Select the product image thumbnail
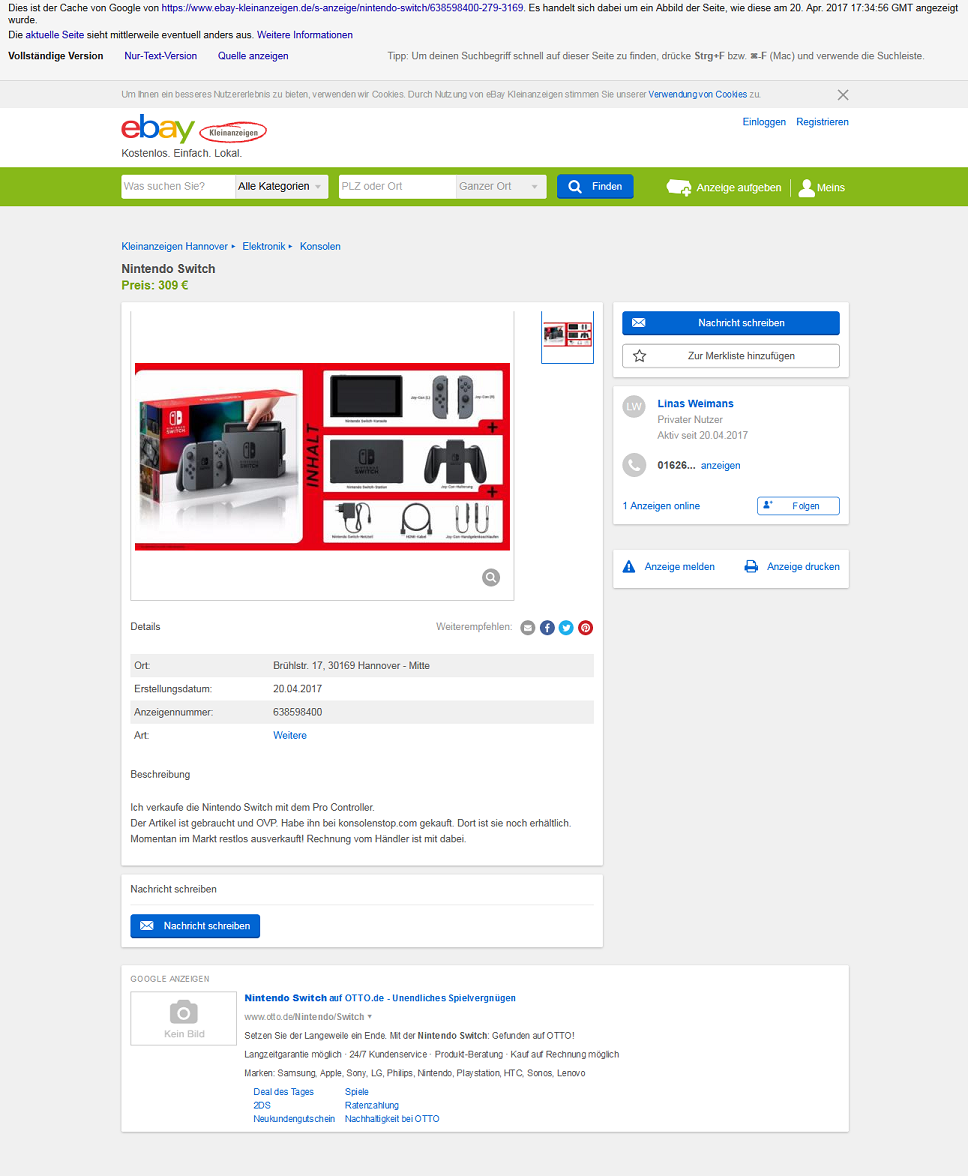Image resolution: width=968 pixels, height=1176 pixels. (x=568, y=337)
